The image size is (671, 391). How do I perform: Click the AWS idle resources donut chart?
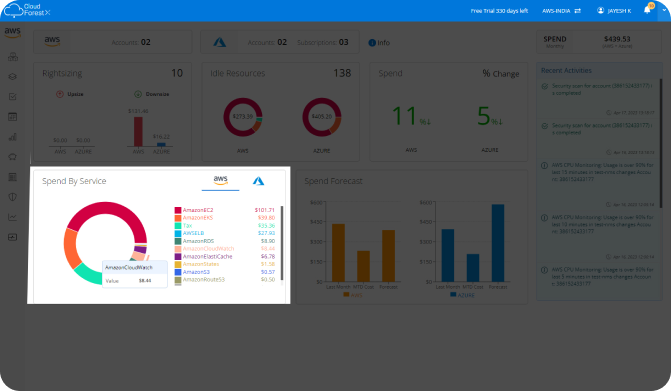click(243, 117)
